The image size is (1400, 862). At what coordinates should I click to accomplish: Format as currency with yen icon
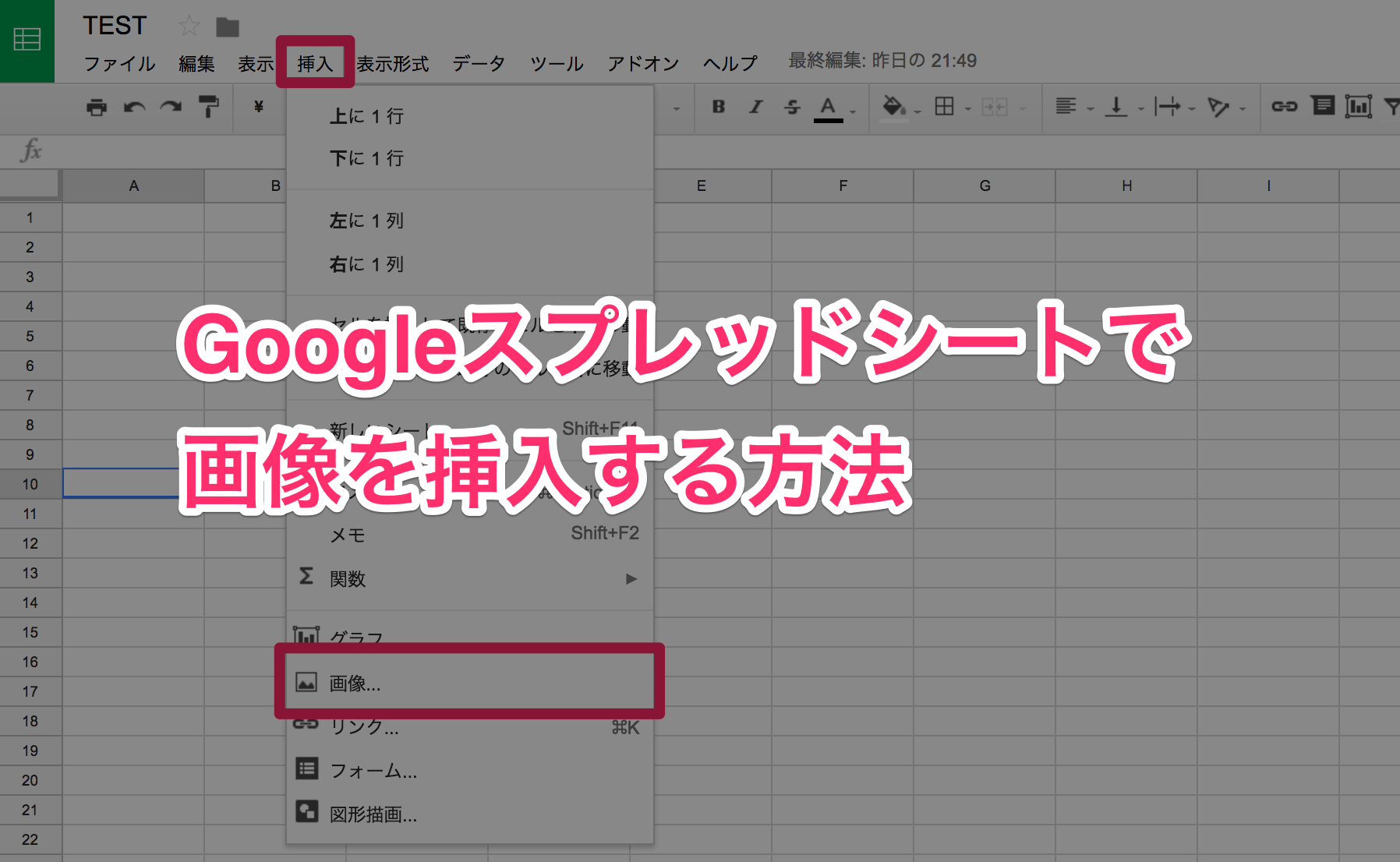tap(259, 107)
